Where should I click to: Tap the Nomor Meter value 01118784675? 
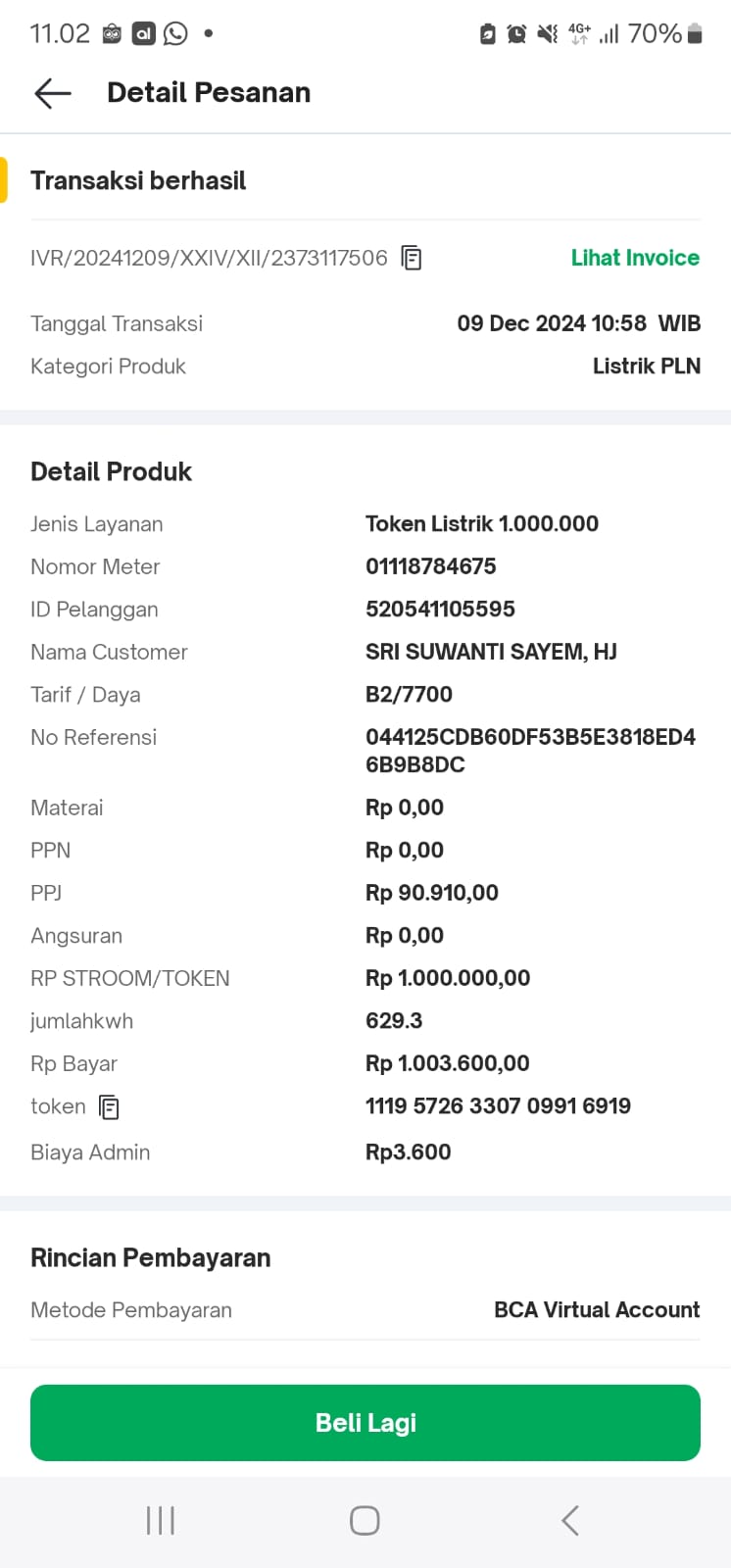point(431,566)
